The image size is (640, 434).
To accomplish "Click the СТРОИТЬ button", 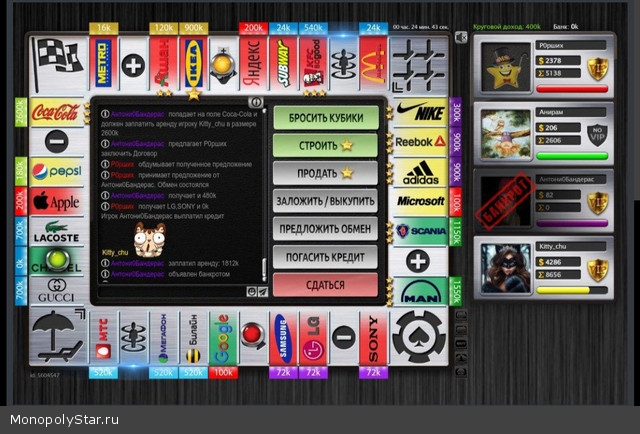I will pos(326,145).
